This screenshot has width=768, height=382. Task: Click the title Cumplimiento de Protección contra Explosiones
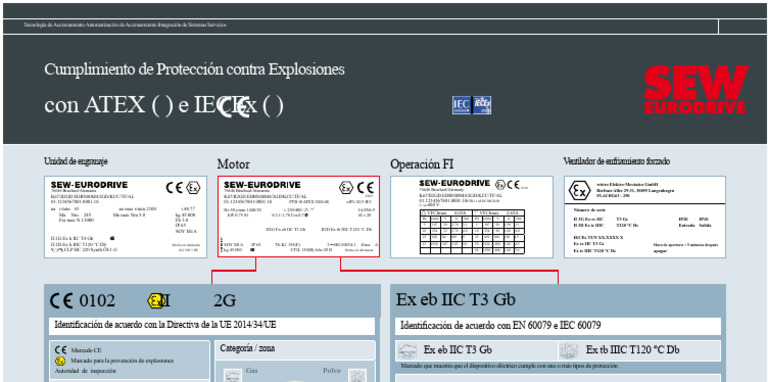(194, 69)
